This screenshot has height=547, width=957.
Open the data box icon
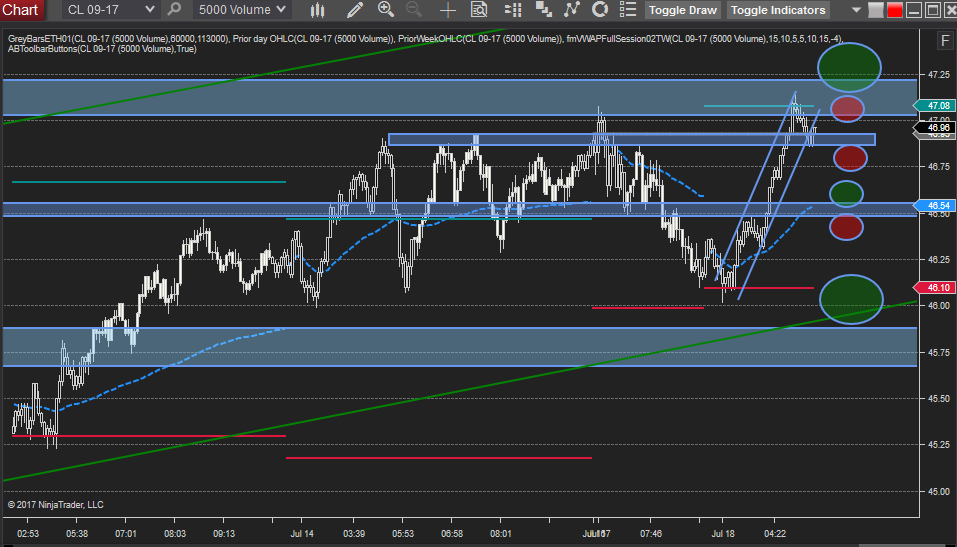[480, 10]
